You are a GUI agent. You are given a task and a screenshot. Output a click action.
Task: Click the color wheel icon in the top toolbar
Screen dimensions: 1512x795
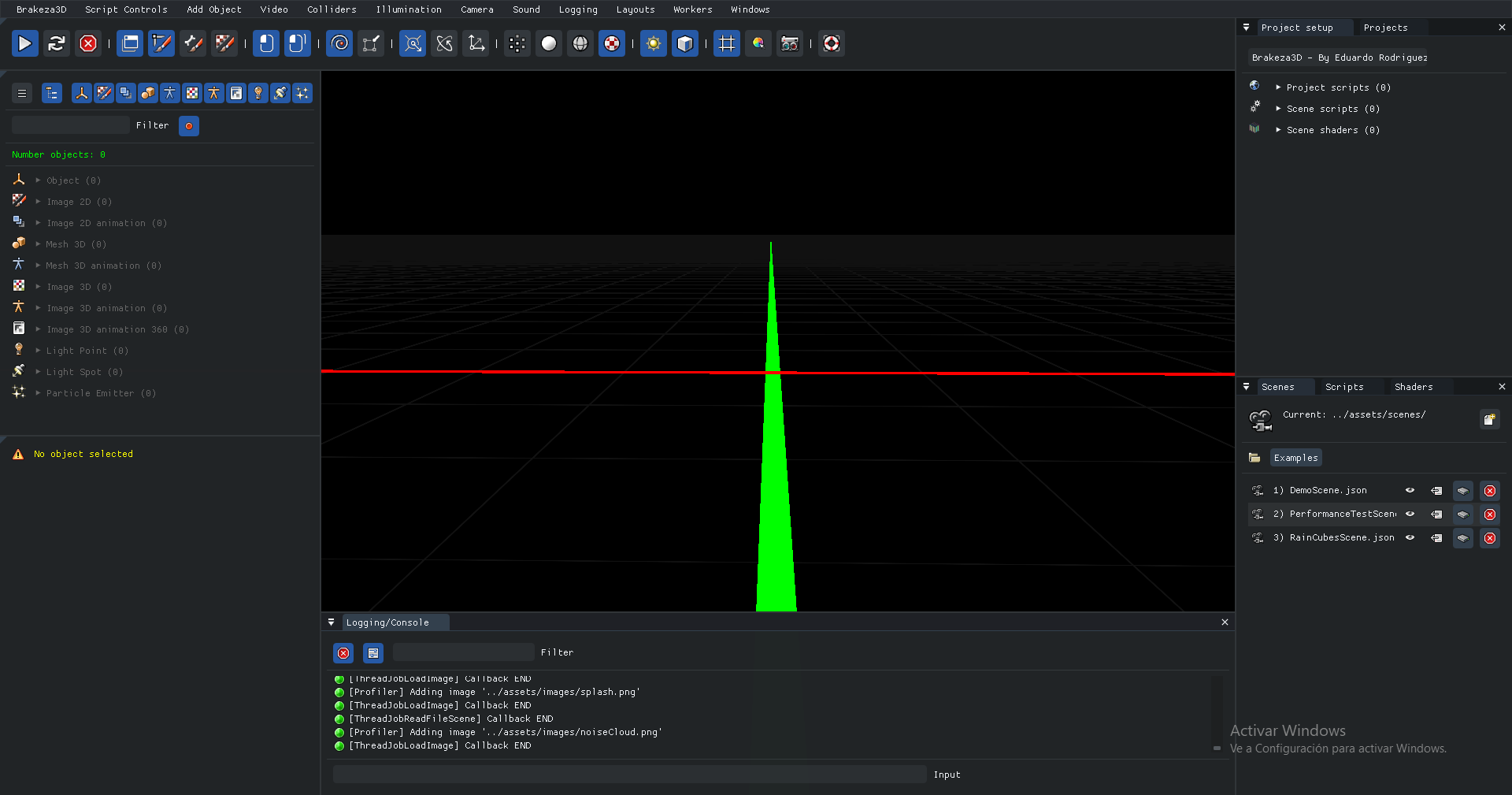(758, 43)
